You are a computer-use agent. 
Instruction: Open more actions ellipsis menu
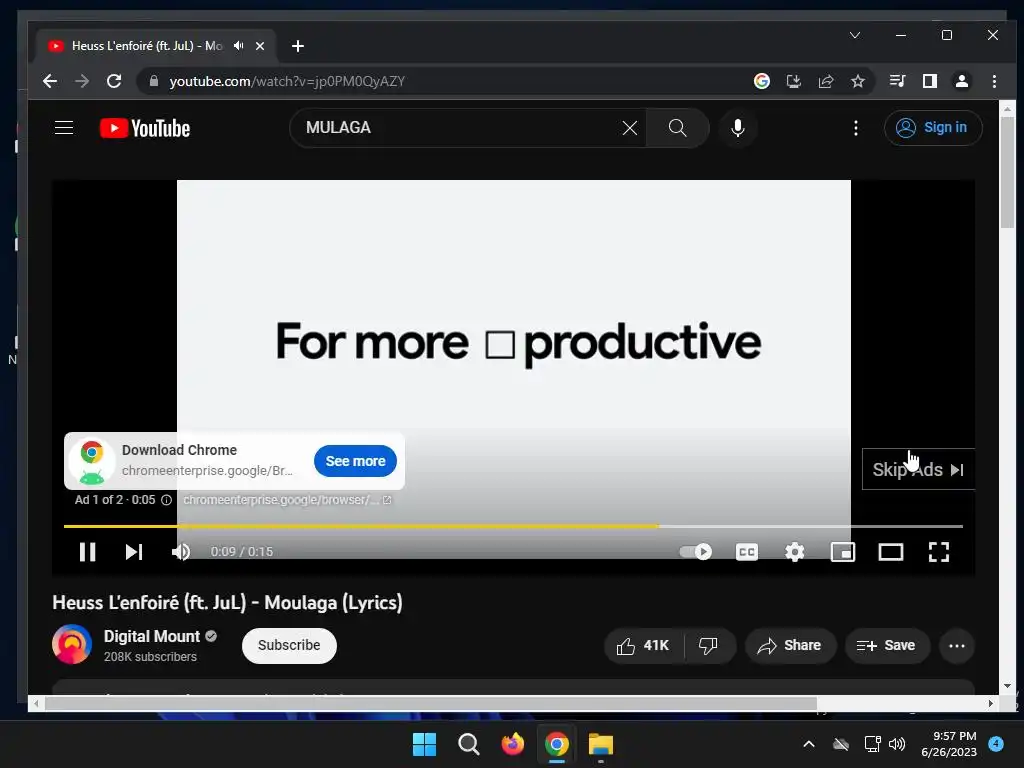[x=957, y=646]
